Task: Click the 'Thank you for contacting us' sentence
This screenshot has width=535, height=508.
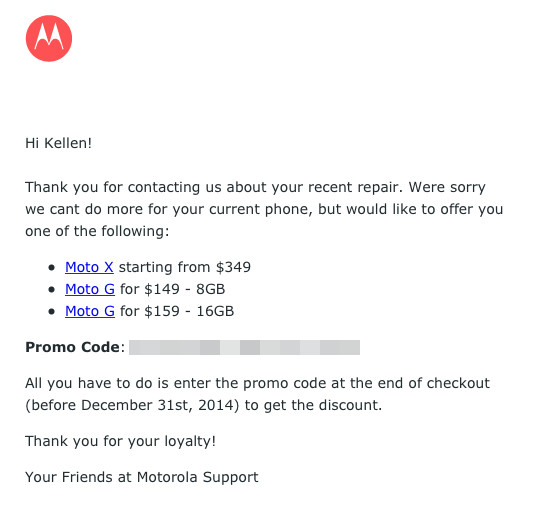Action: (212, 187)
